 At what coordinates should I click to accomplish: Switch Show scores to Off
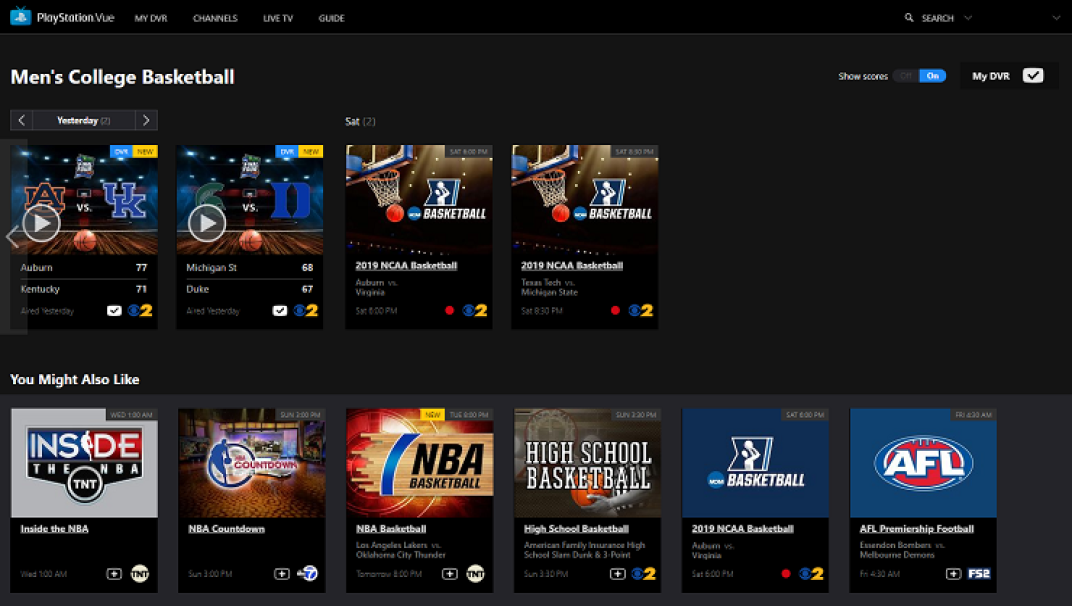pos(906,76)
